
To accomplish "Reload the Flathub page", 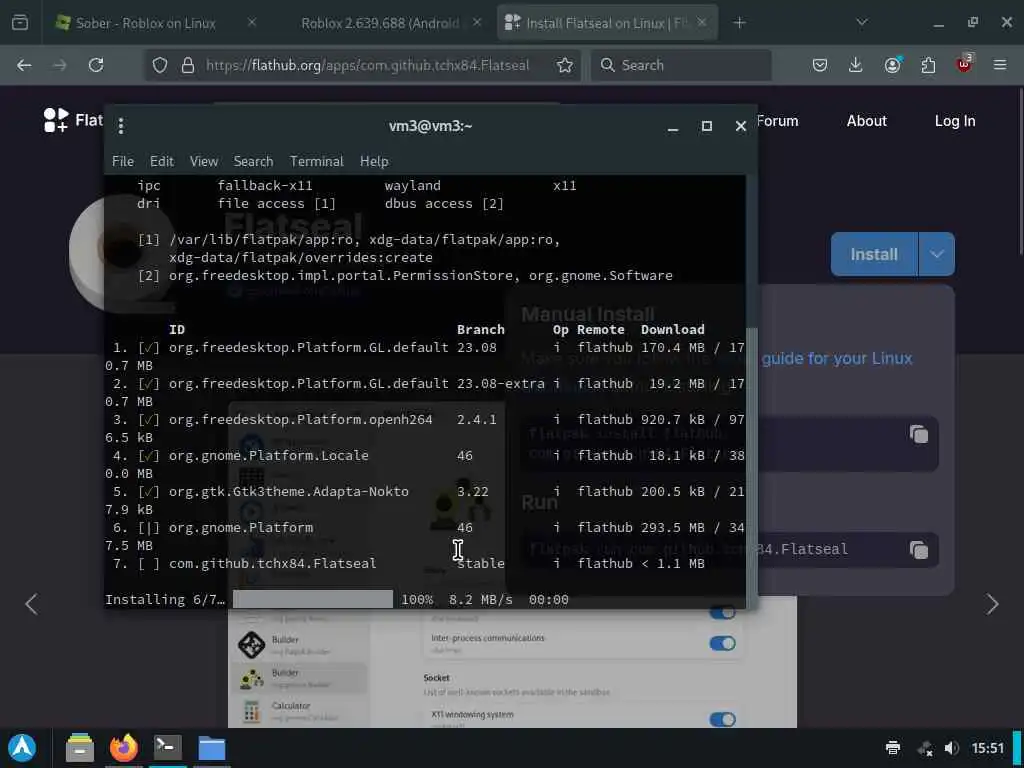I will coord(96,65).
